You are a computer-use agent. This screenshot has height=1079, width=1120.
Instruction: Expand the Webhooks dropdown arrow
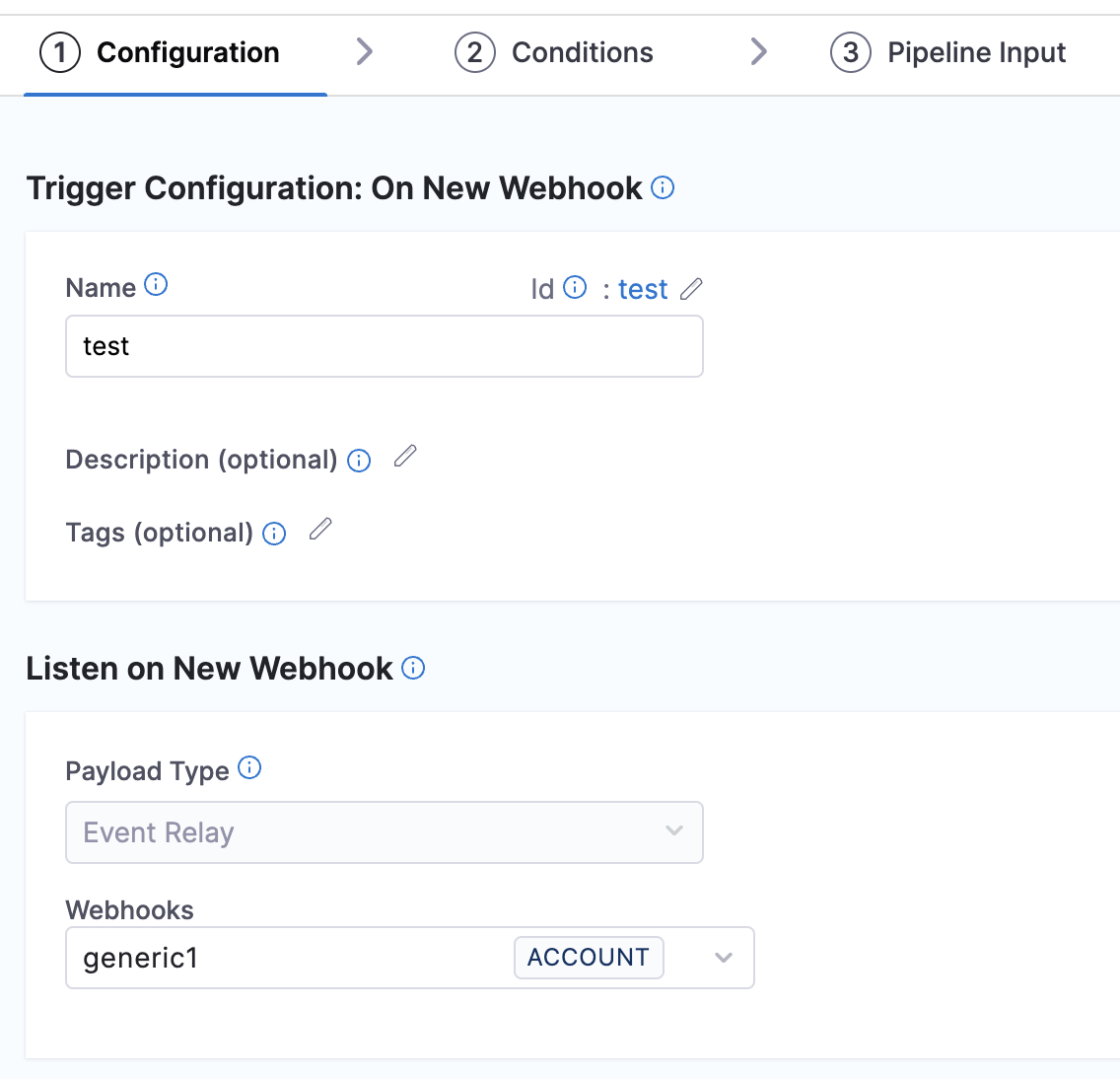(x=724, y=958)
